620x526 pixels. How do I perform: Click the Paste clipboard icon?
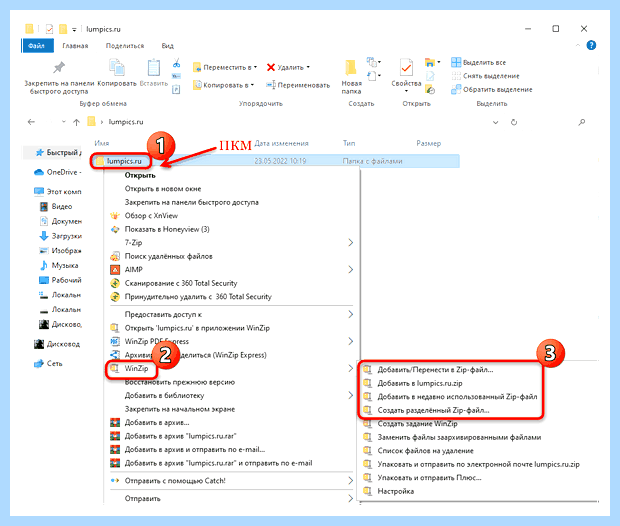click(x=154, y=67)
